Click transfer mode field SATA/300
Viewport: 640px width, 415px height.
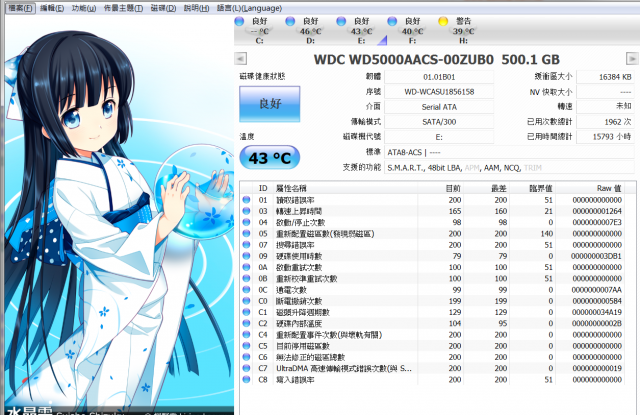coord(439,122)
